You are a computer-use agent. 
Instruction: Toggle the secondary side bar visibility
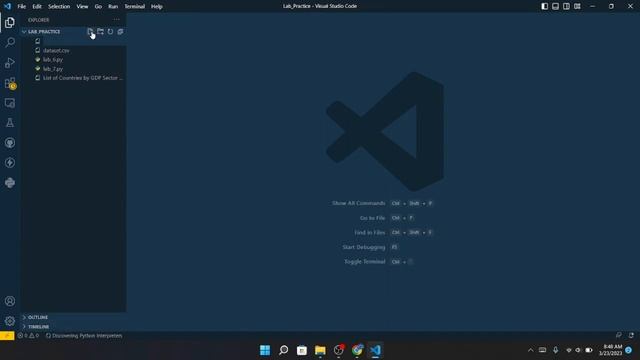point(566,6)
